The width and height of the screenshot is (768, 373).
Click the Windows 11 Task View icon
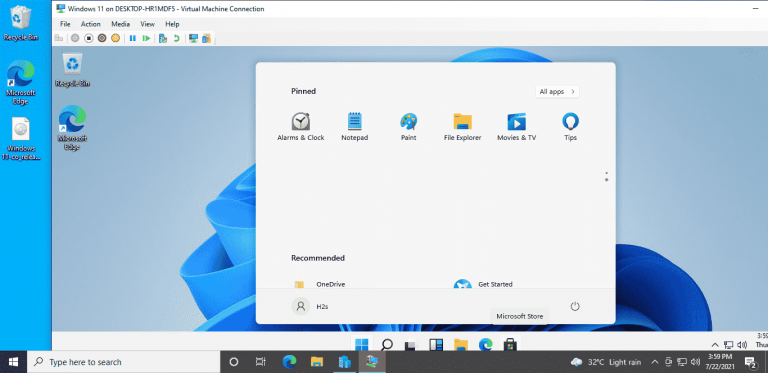point(410,345)
